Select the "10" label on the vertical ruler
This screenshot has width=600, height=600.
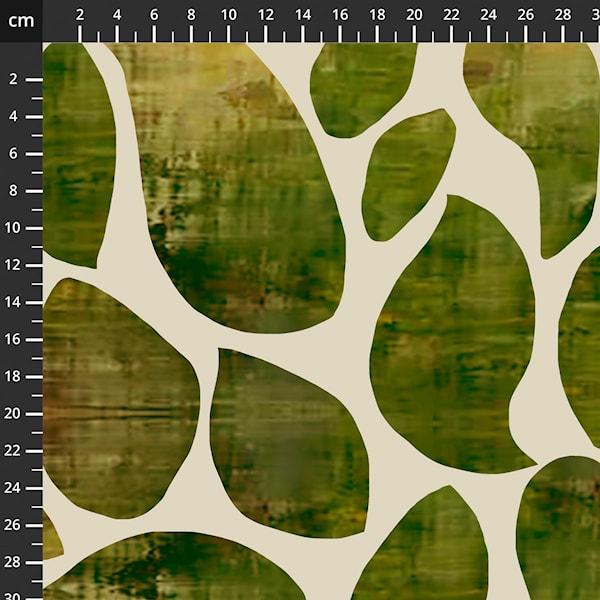(12, 228)
